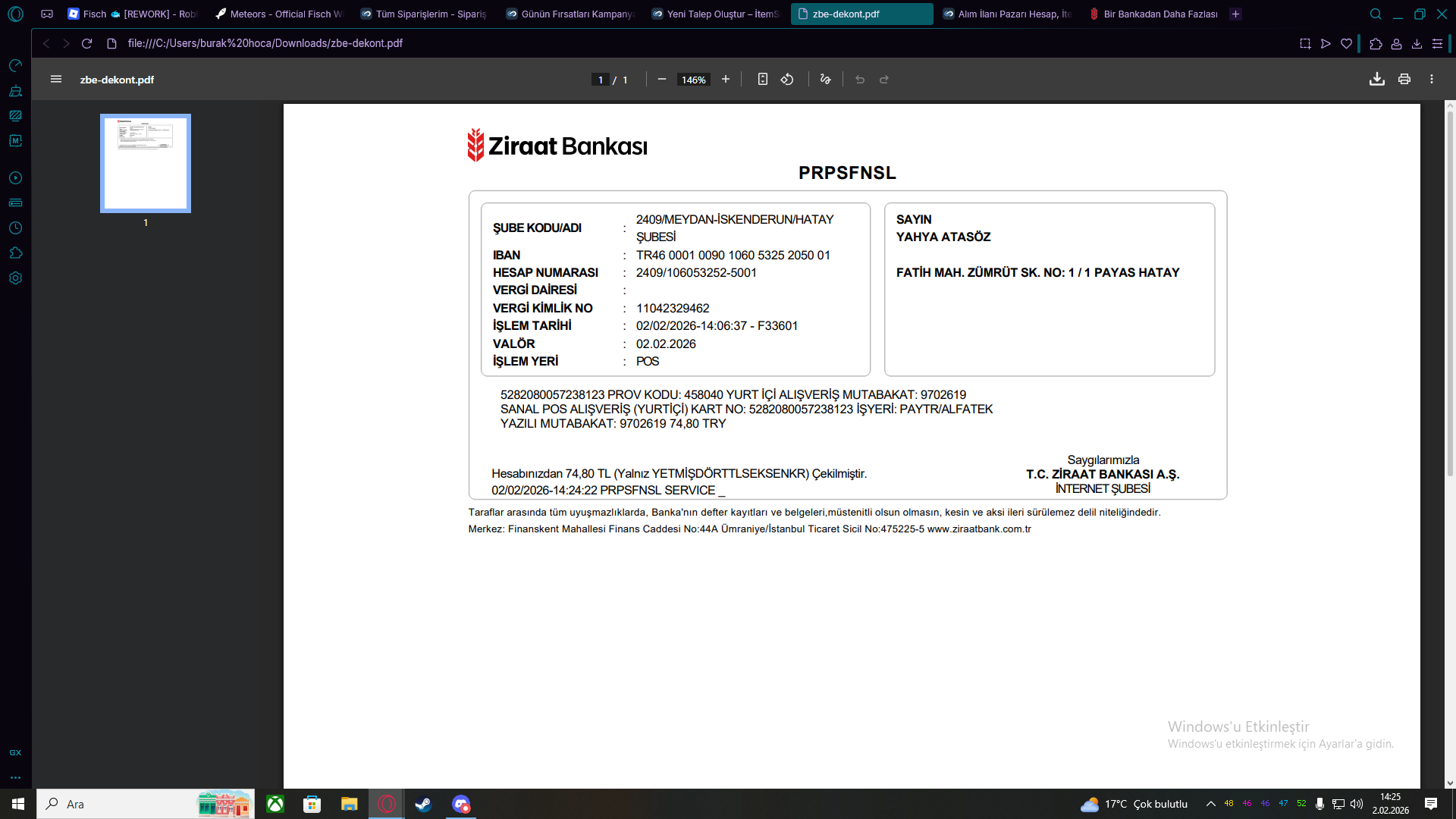Open the Player icon in sidebar
1456x819 pixels.
click(x=15, y=178)
